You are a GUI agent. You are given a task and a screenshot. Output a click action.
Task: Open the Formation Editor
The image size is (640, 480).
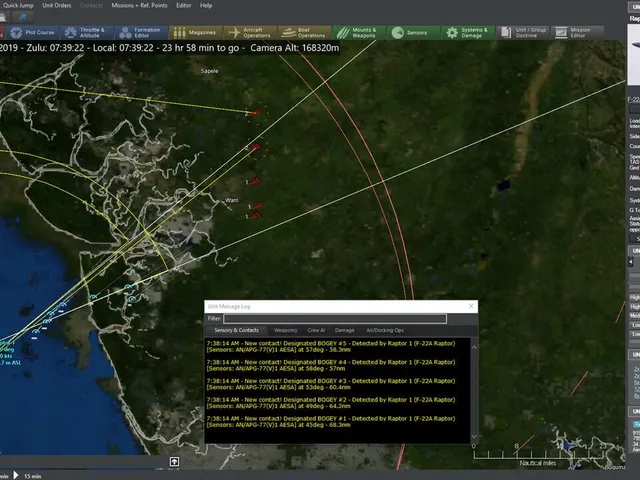point(142,33)
